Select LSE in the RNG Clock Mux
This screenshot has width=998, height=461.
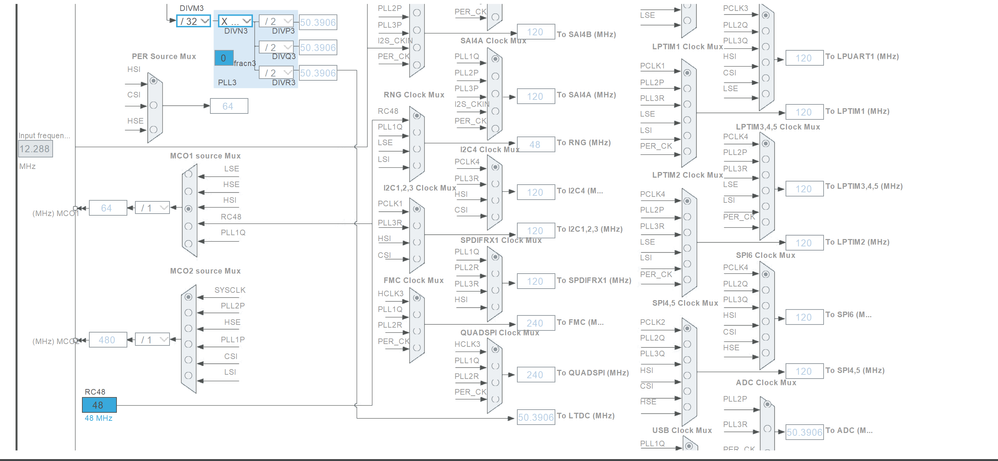(416, 148)
